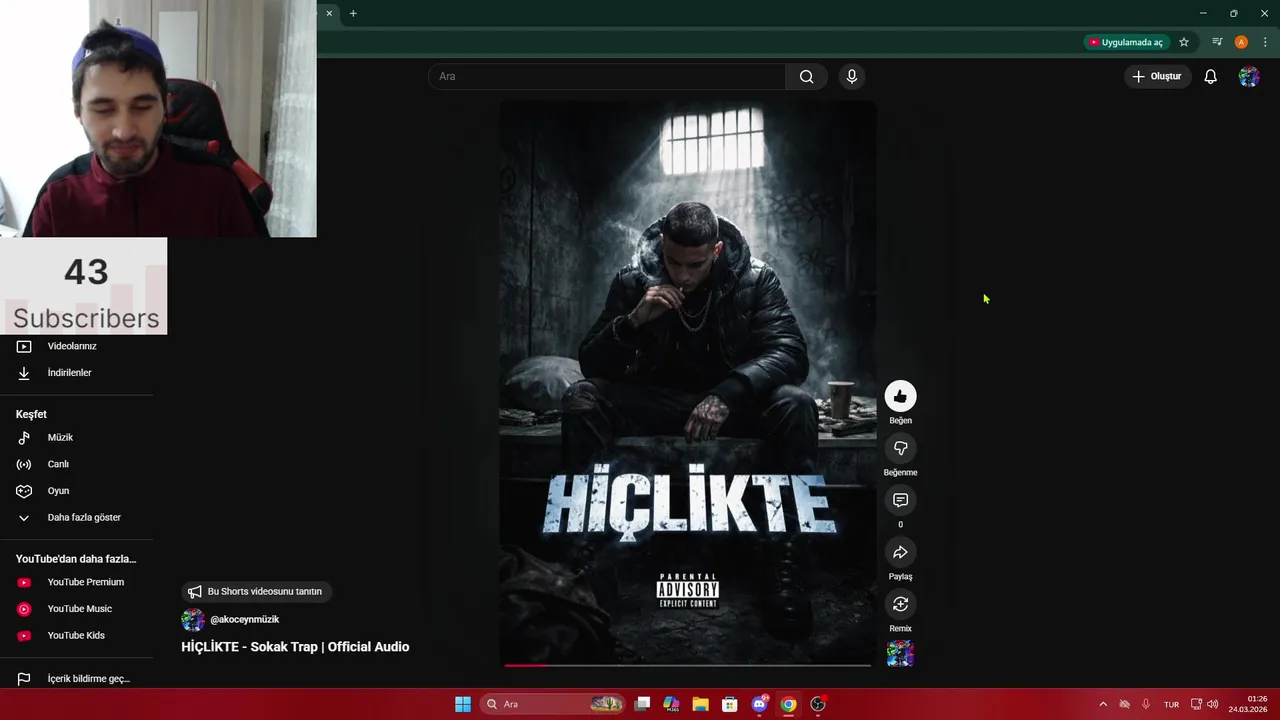
Task: Click the HİÇLİKTE - Sokak Trap title
Action: 295,647
